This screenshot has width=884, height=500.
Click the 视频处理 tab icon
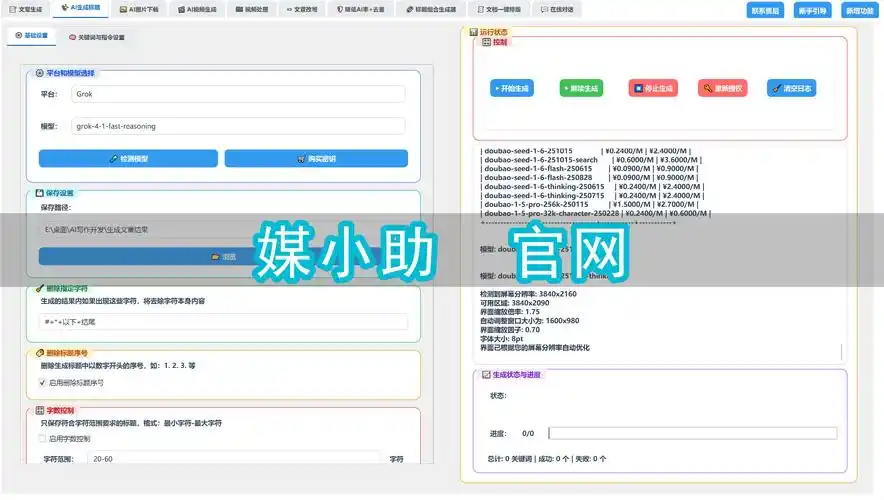[x=239, y=10]
